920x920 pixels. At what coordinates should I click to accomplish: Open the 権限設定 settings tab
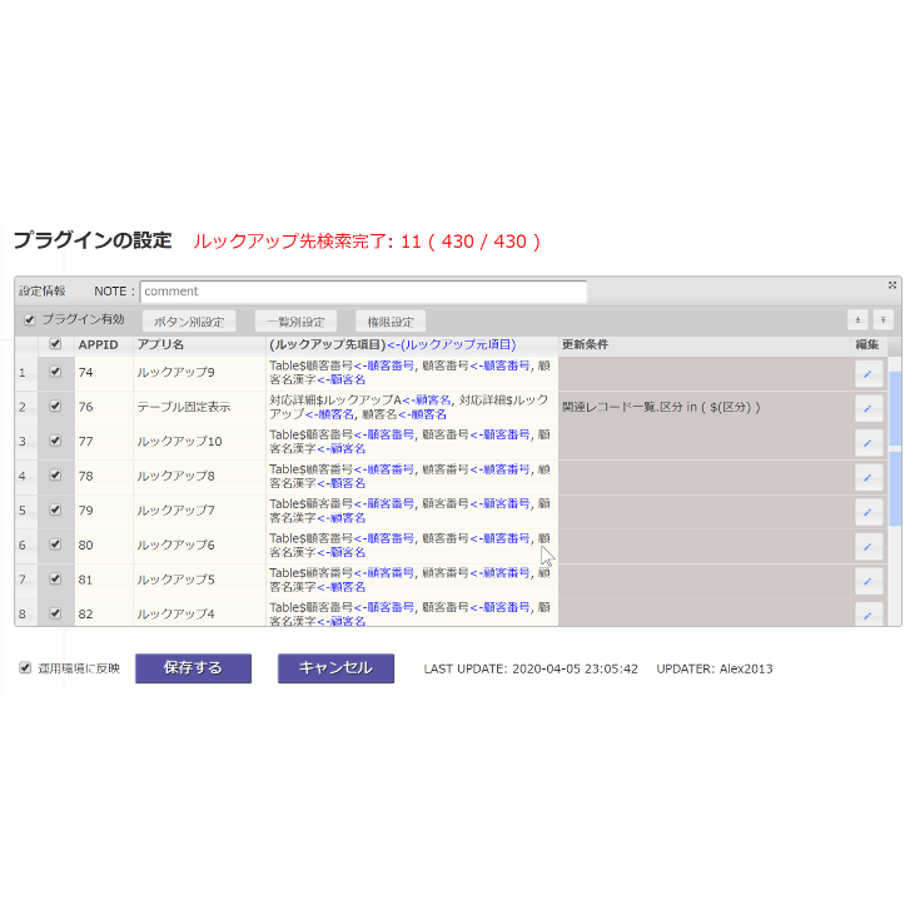(x=390, y=322)
